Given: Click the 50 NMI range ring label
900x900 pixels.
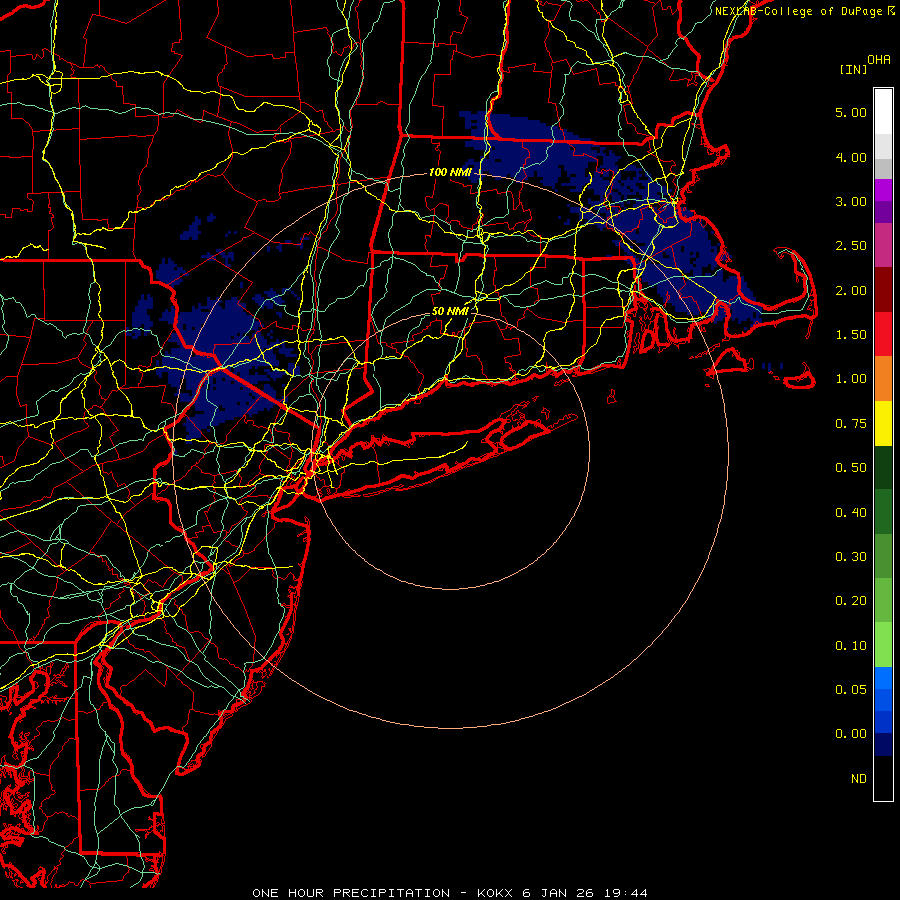Looking at the screenshot, I should tap(450, 311).
